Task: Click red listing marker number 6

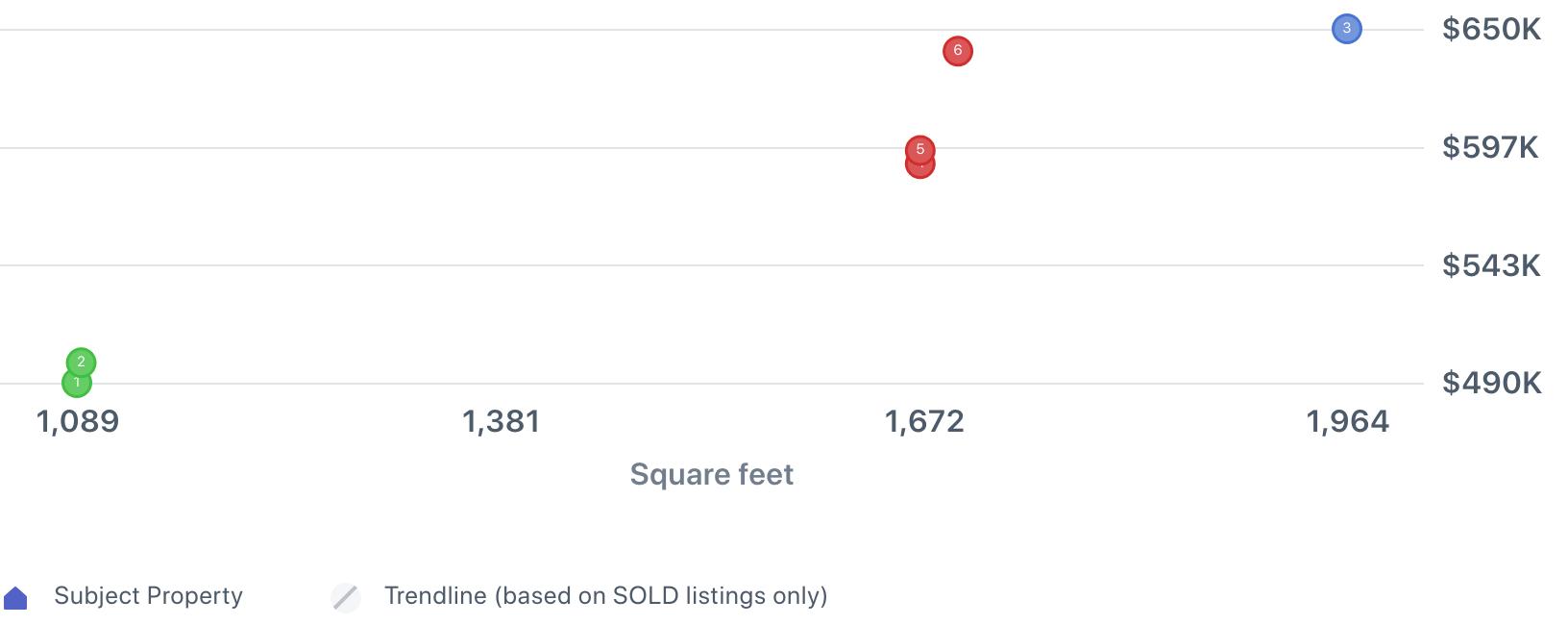Action: [957, 51]
